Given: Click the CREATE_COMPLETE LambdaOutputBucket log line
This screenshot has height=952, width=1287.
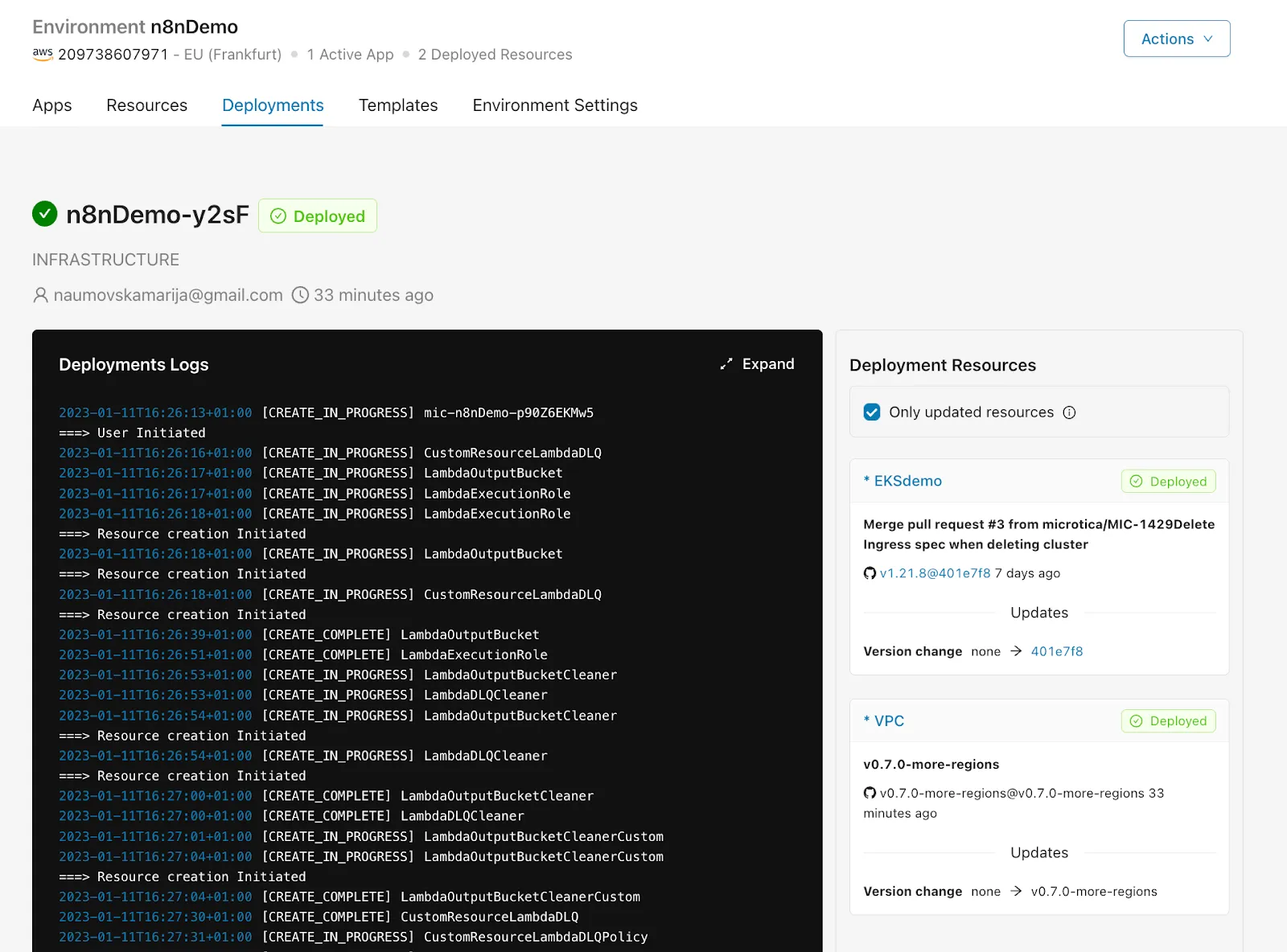Looking at the screenshot, I should click(299, 634).
